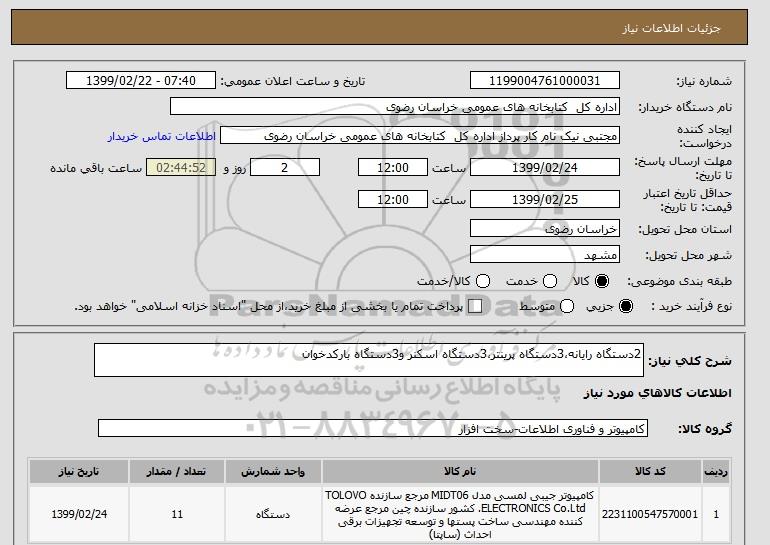The height and width of the screenshot is (545, 770).
Task: Click the remaining days field showing 2
Action: click(x=285, y=168)
